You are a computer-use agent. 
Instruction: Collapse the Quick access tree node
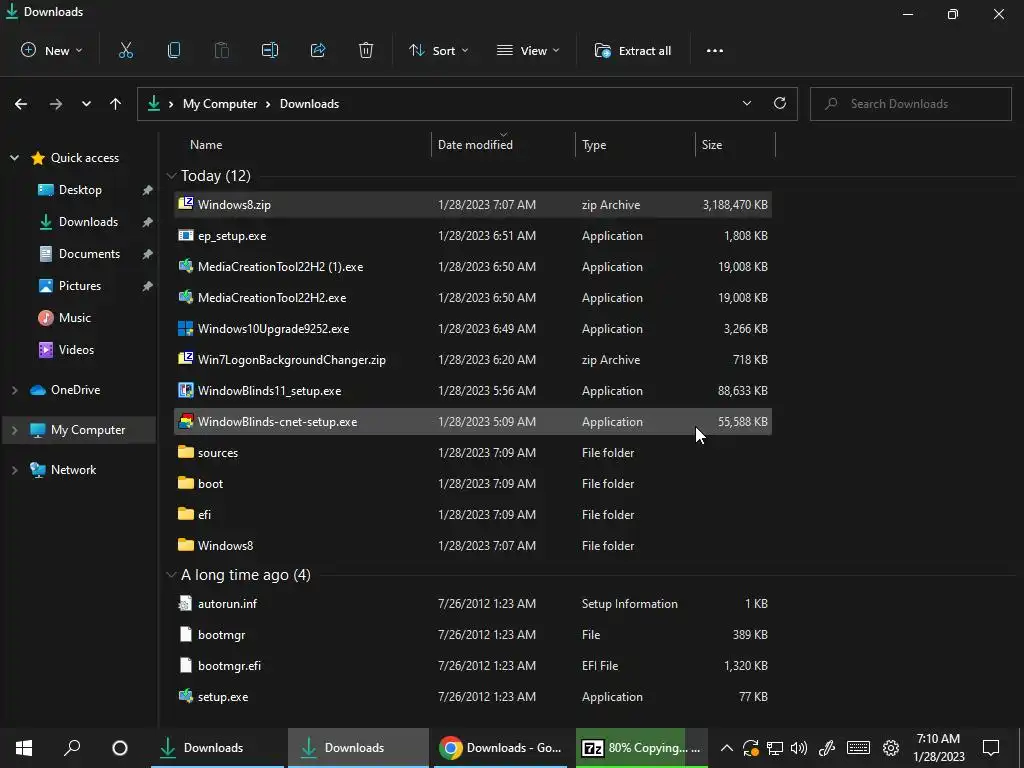[14, 157]
